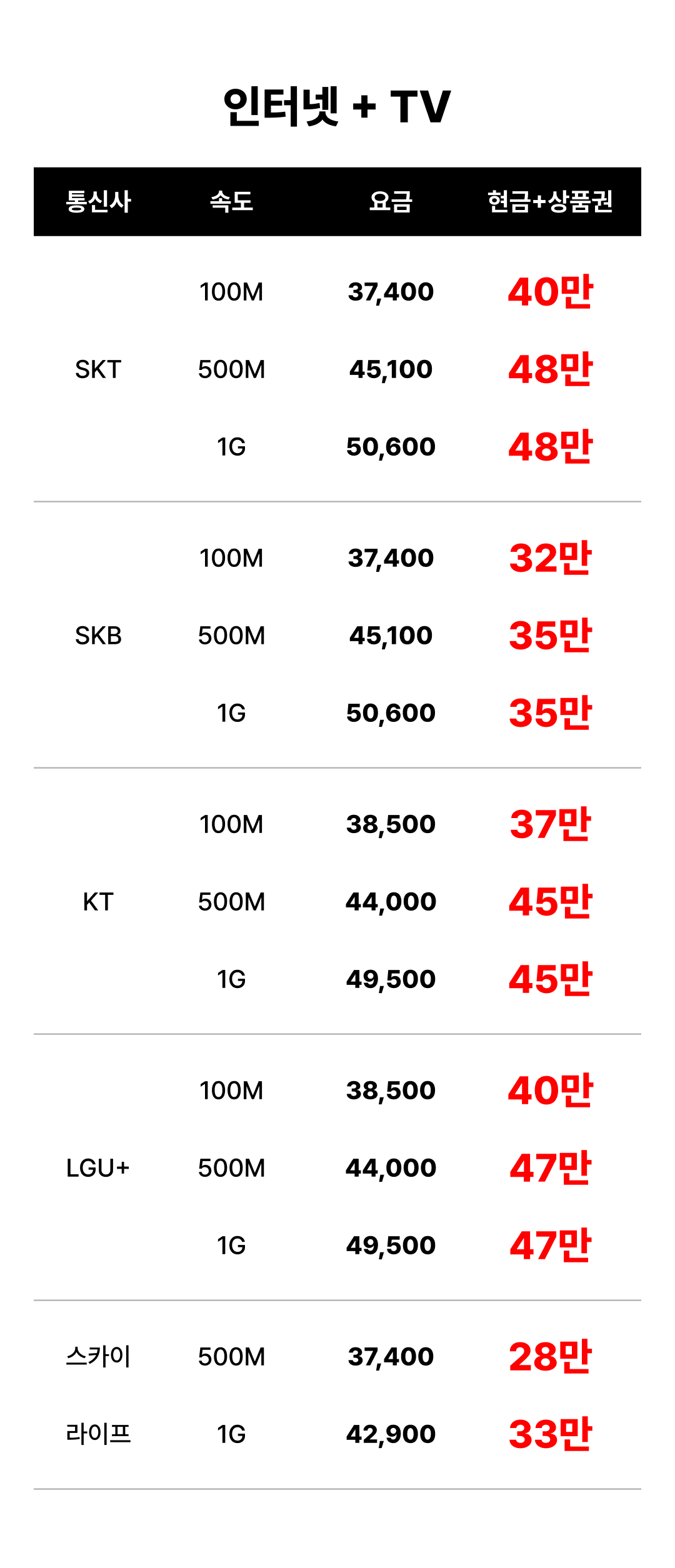Screen dimensions: 675x1568
Task: Select KT 100M reward 37만
Action: click(x=550, y=824)
